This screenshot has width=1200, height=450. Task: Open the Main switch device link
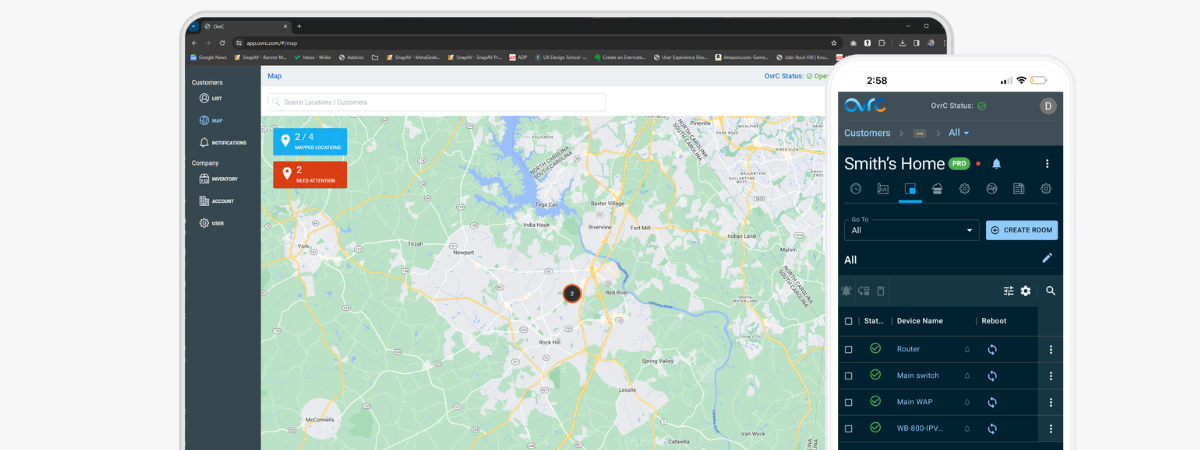point(918,376)
